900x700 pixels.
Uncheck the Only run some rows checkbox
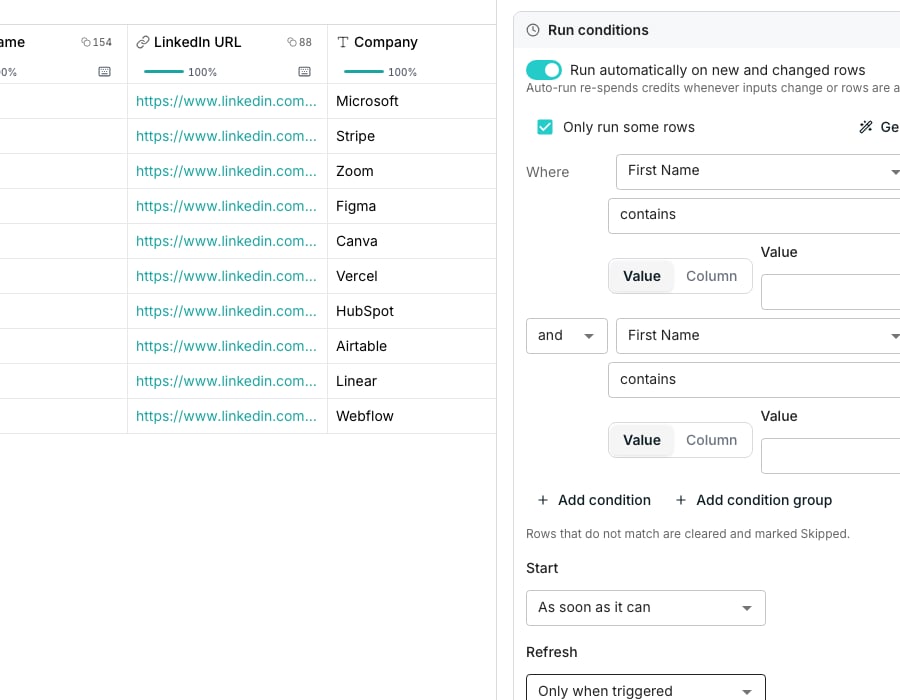(545, 127)
